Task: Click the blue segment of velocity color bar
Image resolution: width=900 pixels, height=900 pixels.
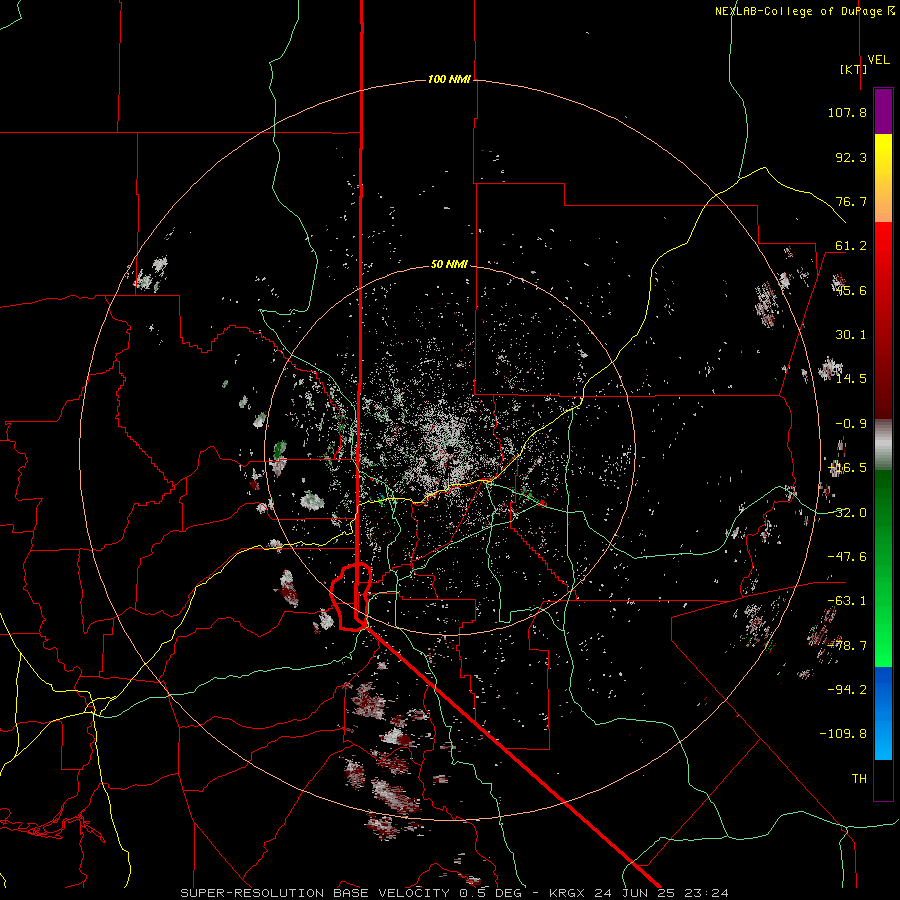Action: point(883,713)
